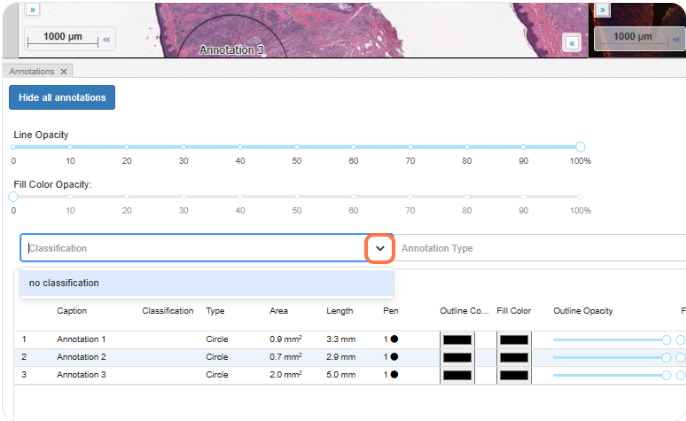Click the Line Opacity slider handle
The image size is (686, 421).
[x=580, y=147]
